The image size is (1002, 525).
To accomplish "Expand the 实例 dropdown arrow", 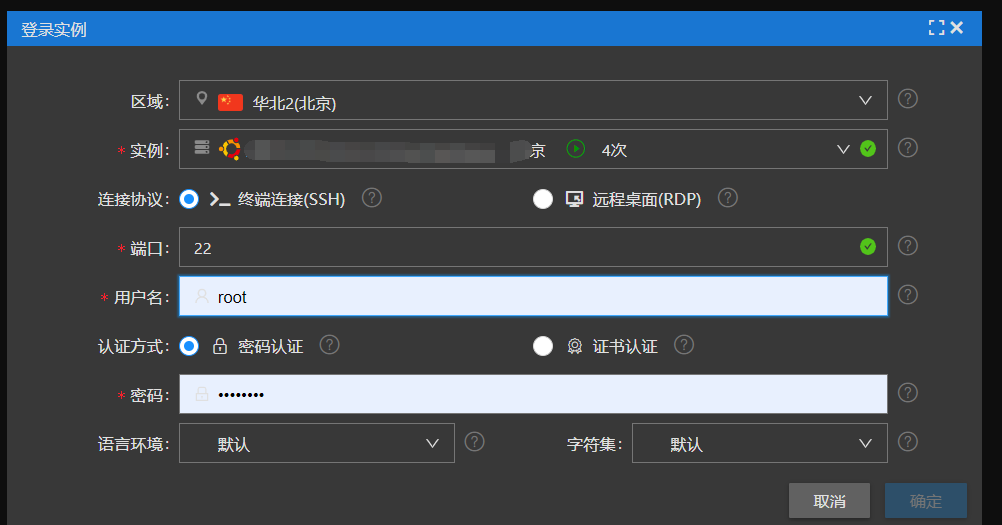I will coord(843,149).
